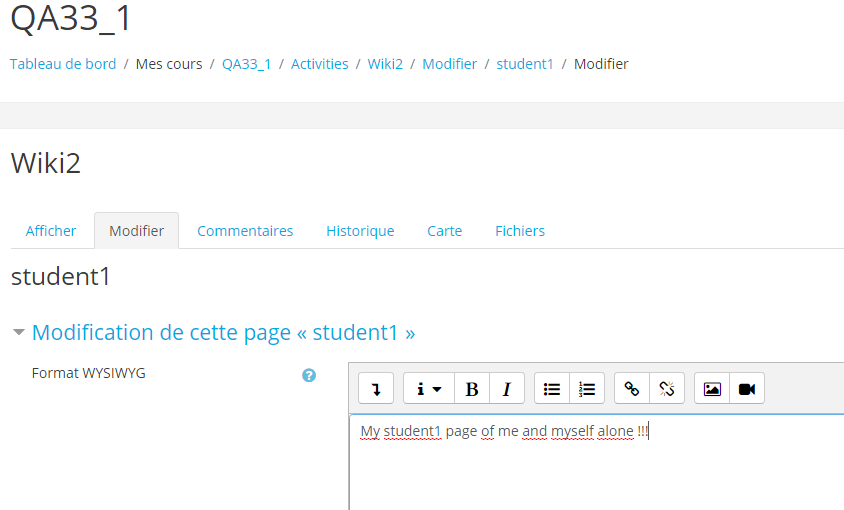Toggle the editor toolbar expand button
Viewport: 844px width, 510px height.
click(x=376, y=388)
